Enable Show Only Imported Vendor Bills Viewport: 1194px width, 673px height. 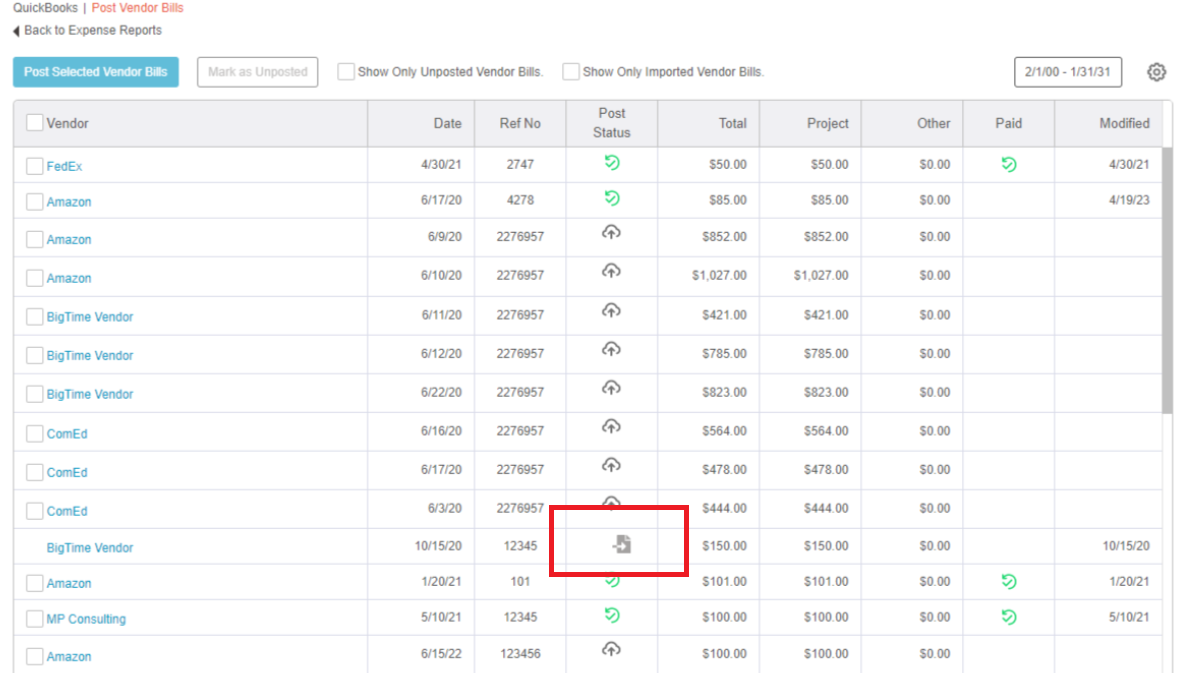click(570, 72)
